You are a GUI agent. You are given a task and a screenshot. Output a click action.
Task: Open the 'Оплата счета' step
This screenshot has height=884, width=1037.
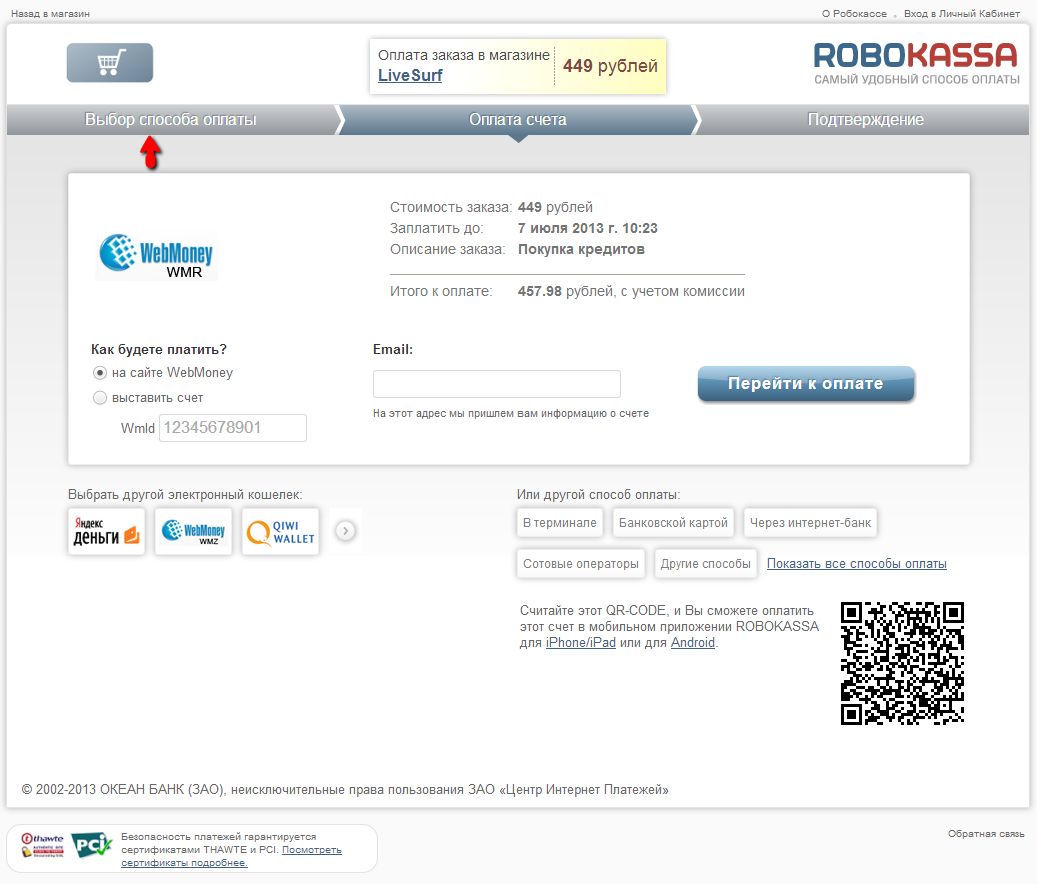[x=518, y=120]
